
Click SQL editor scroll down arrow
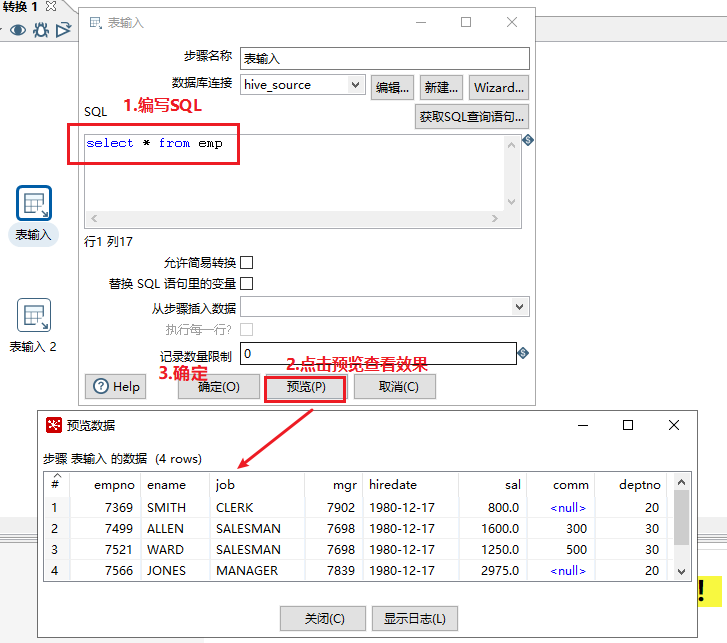[x=511, y=202]
